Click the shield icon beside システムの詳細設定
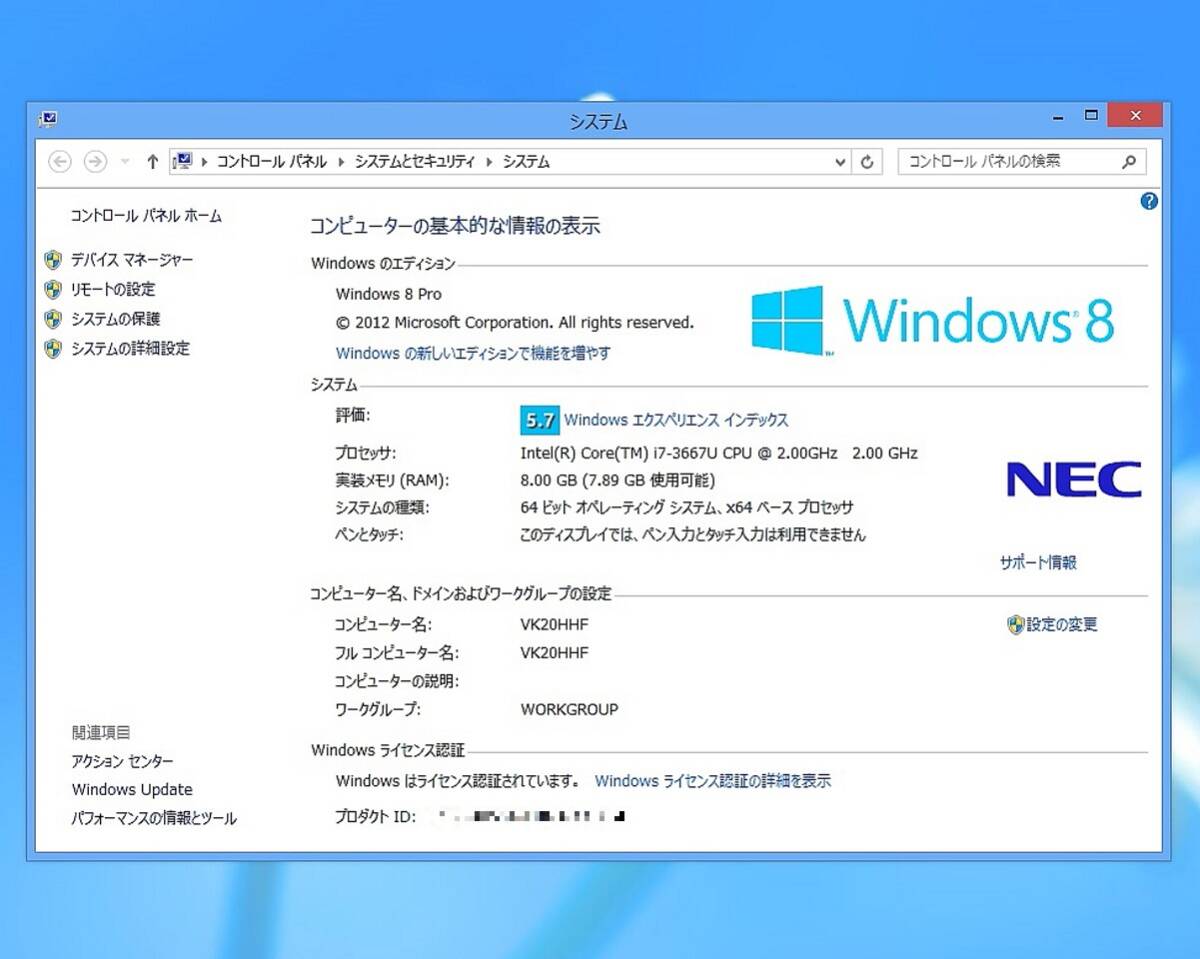Image resolution: width=1200 pixels, height=959 pixels. pyautogui.click(x=53, y=348)
